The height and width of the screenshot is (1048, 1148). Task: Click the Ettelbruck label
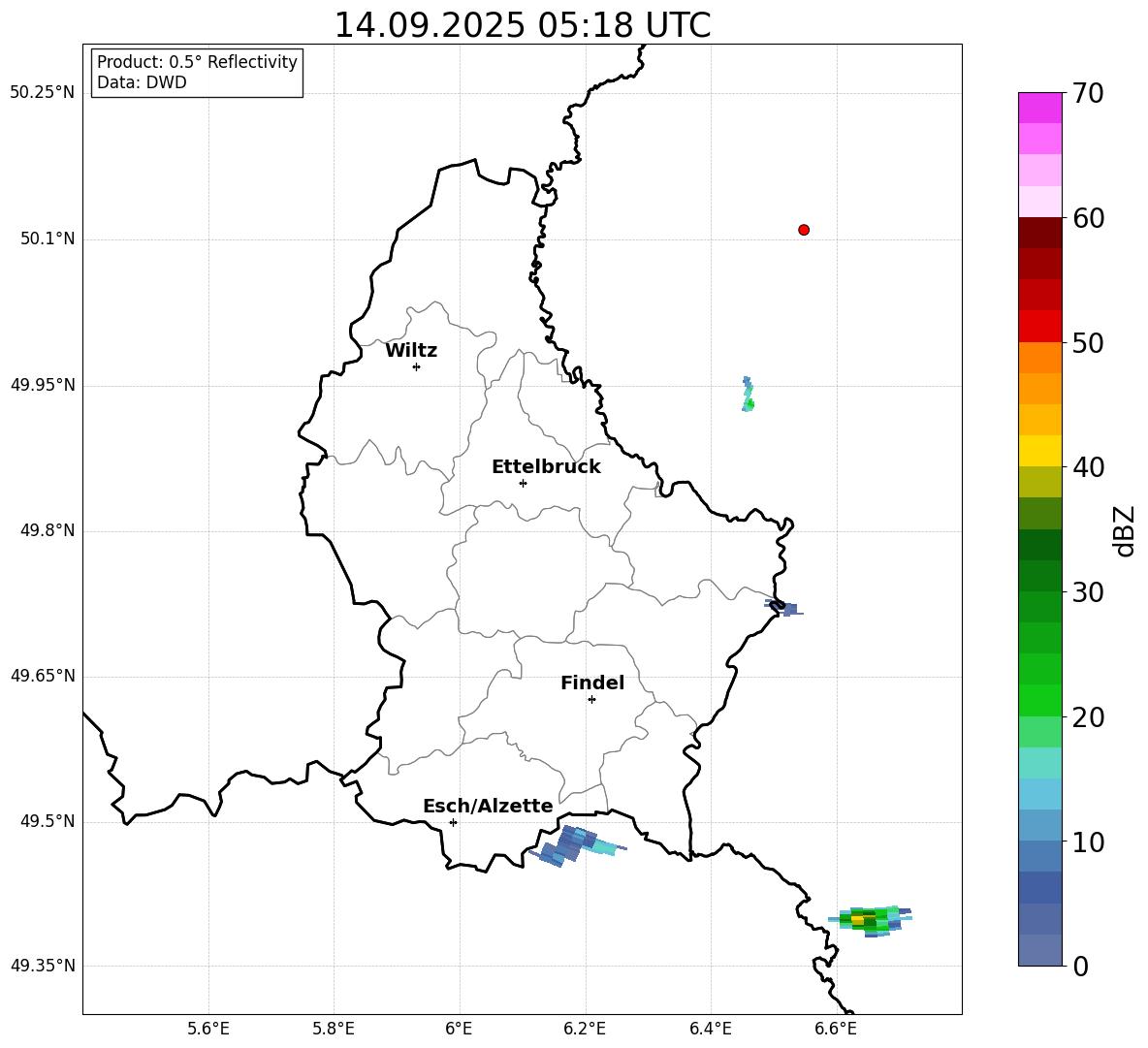tap(546, 467)
